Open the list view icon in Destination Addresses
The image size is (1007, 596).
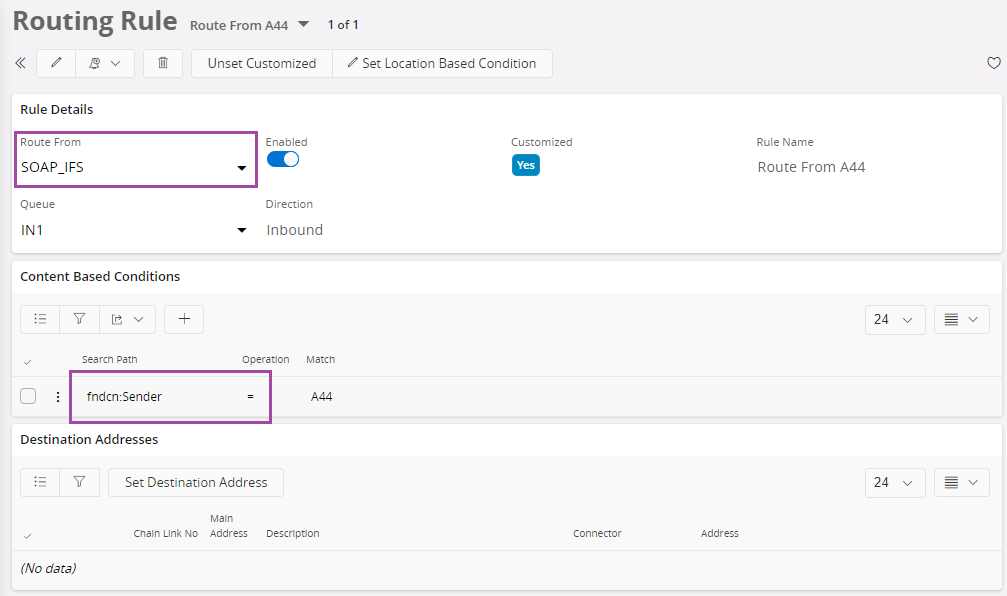40,482
